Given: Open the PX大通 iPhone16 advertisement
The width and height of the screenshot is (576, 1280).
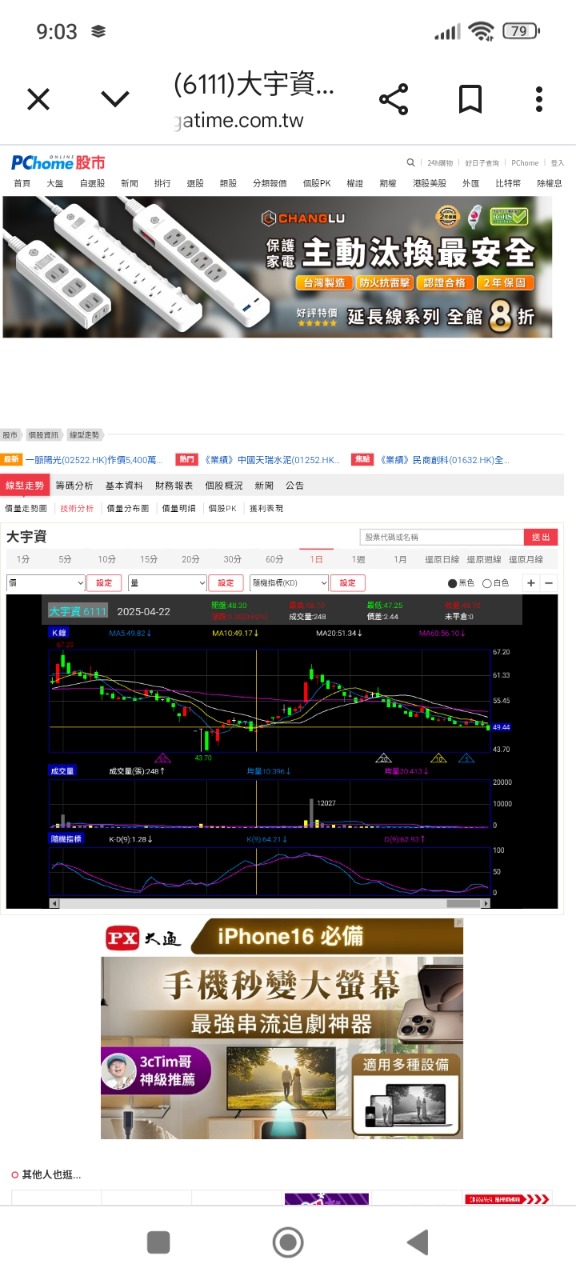Looking at the screenshot, I should (x=282, y=1028).
